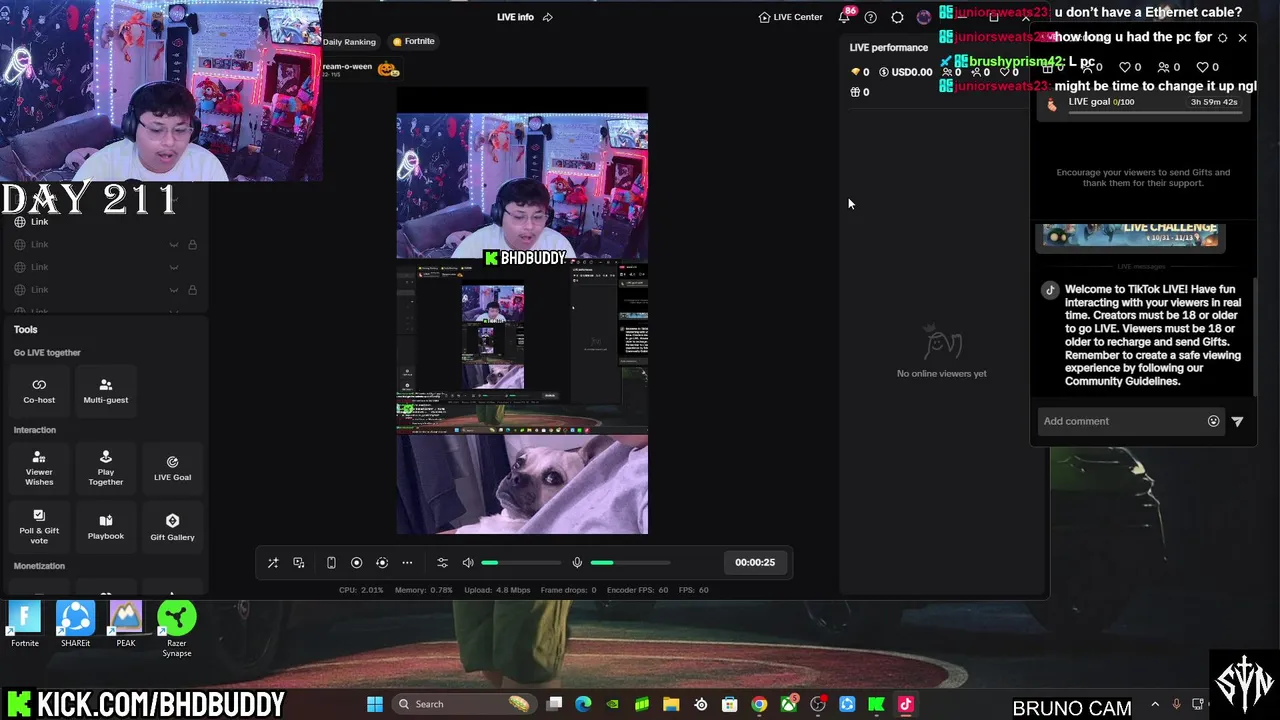Open Kick app from taskbar
This screenshot has height=720, width=1280.
pyautogui.click(x=876, y=704)
